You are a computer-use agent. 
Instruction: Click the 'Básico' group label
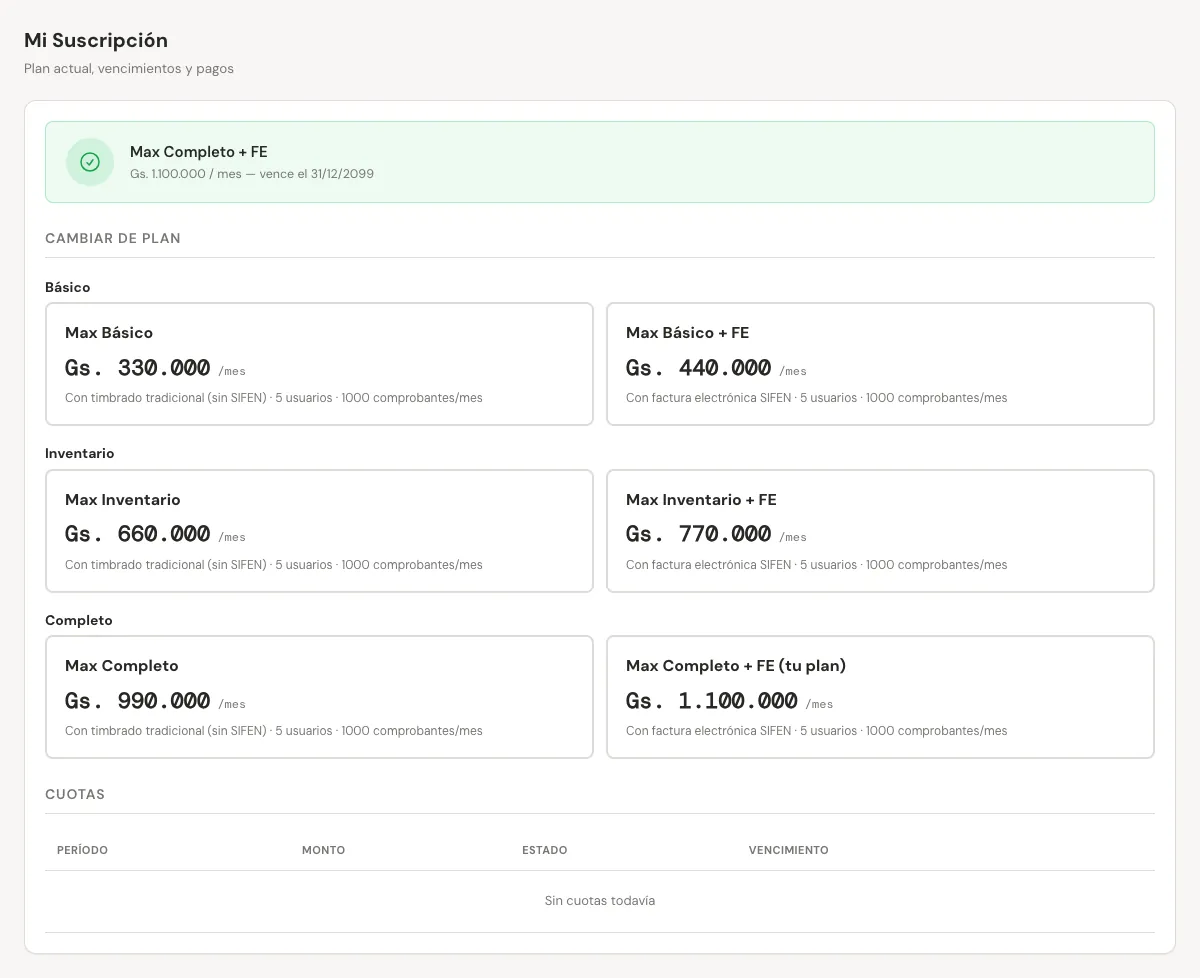click(x=68, y=287)
